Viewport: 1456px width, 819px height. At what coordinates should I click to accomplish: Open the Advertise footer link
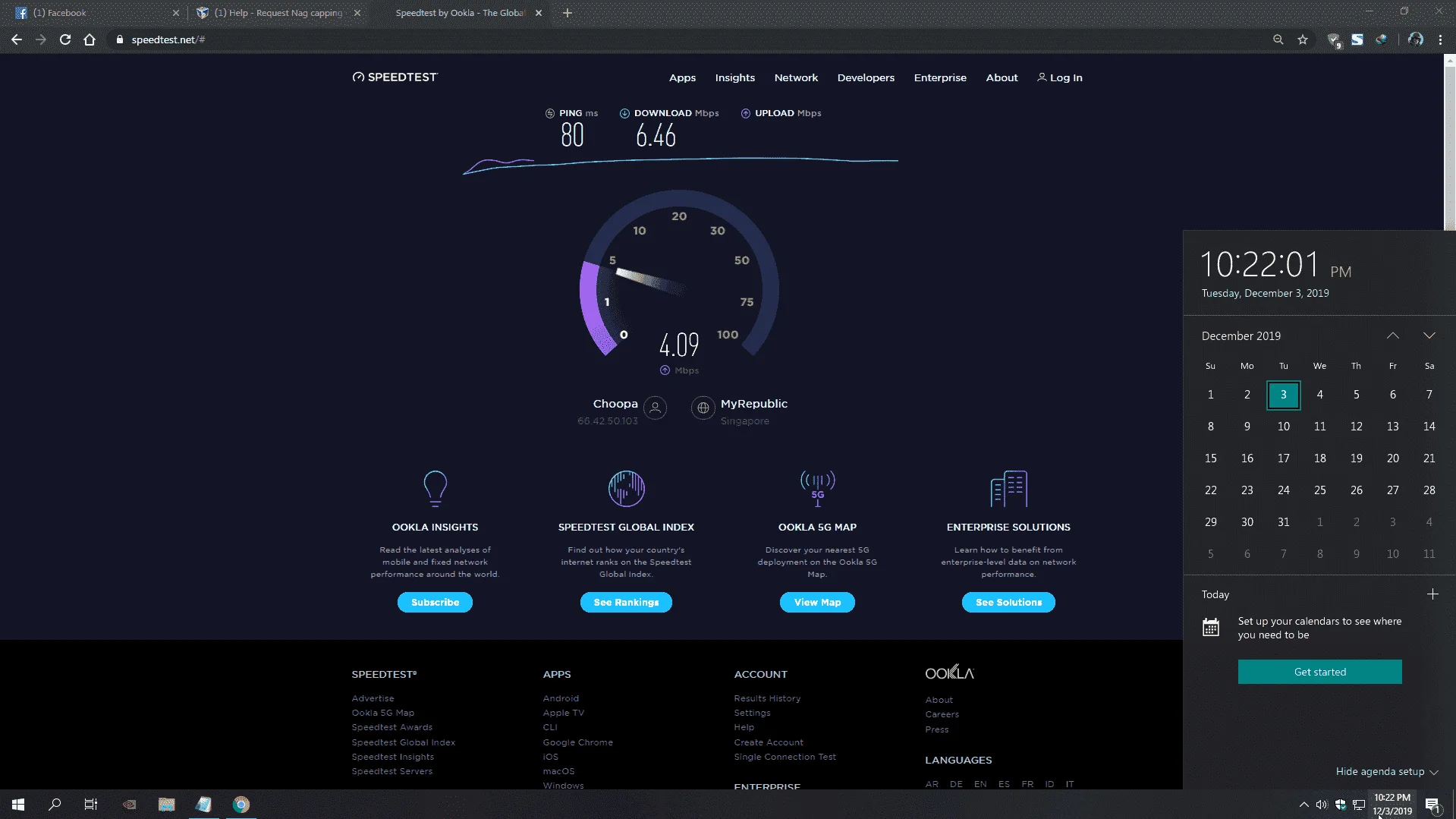coord(373,698)
